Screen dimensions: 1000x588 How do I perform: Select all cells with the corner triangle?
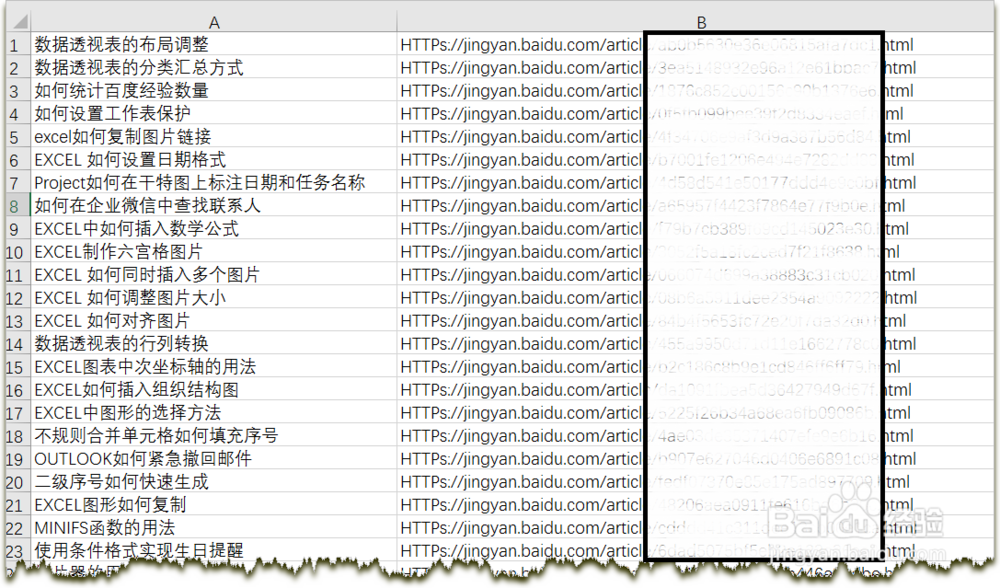point(18,22)
